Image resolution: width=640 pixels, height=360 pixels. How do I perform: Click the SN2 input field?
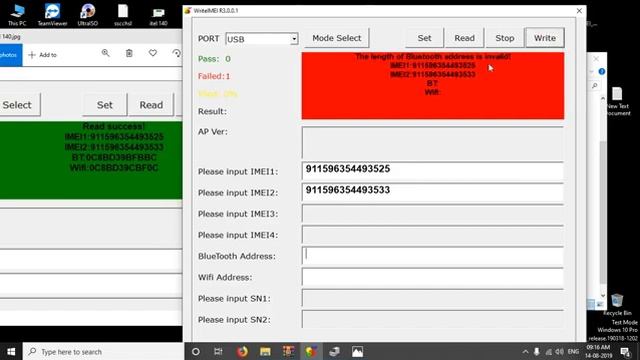433,319
